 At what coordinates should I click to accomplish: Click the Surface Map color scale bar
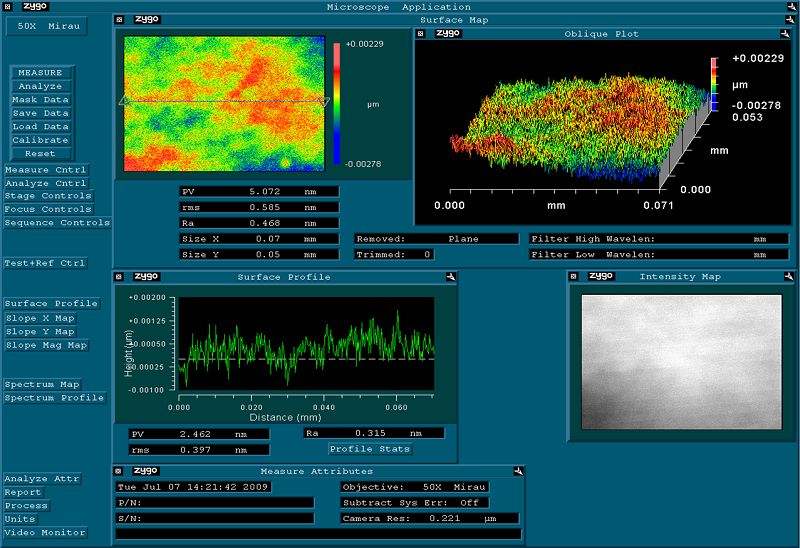pyautogui.click(x=337, y=102)
